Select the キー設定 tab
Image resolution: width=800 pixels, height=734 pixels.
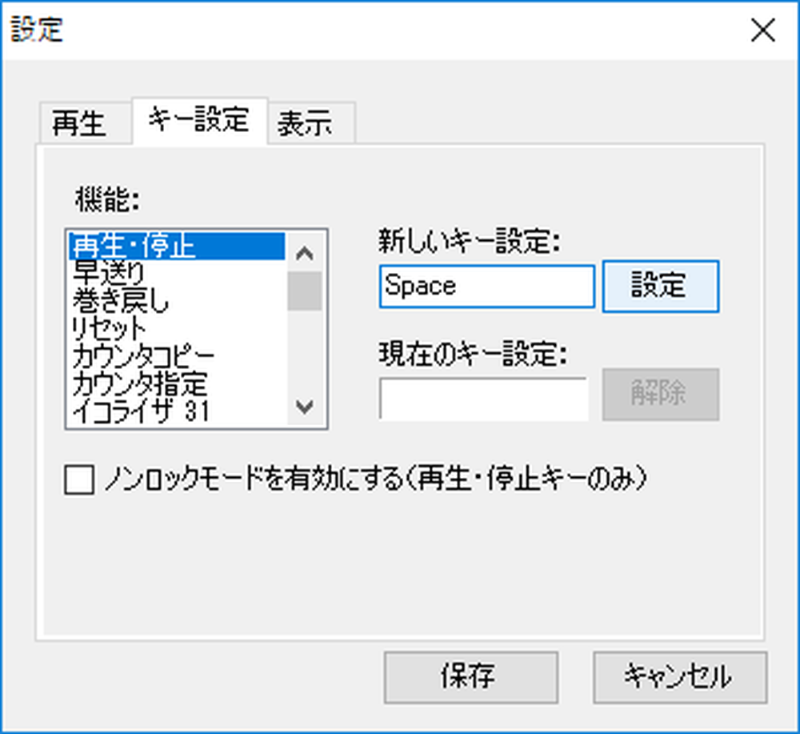click(x=198, y=121)
